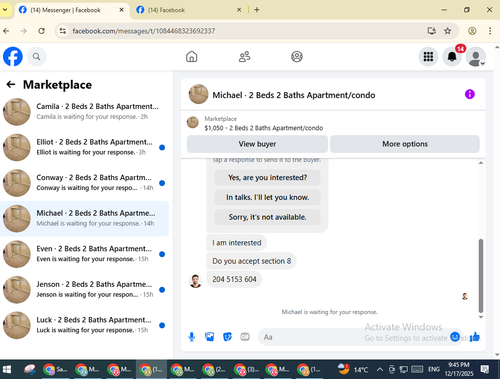Open the Menu grid icon
The height and width of the screenshot is (379, 500).
[x=428, y=57]
